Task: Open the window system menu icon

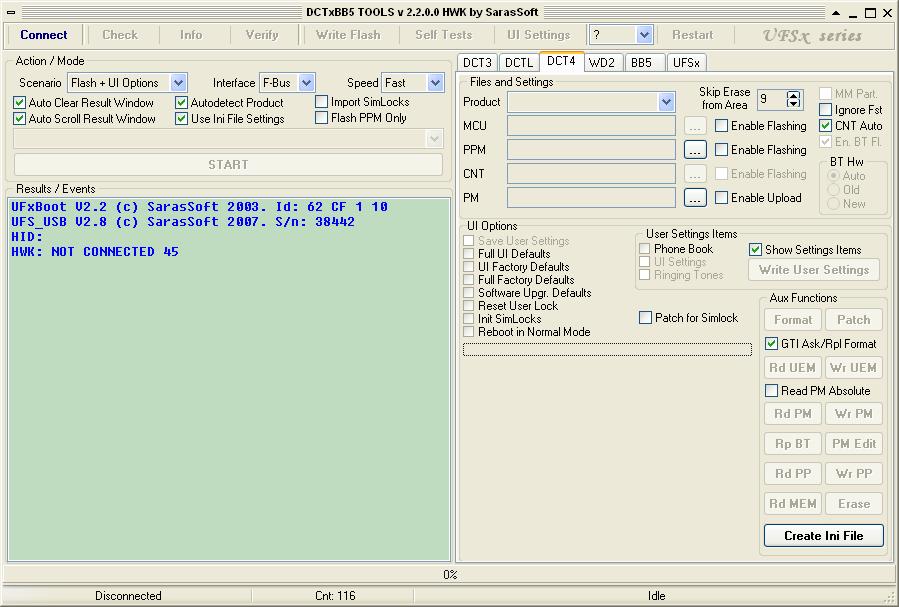Action: (x=11, y=12)
